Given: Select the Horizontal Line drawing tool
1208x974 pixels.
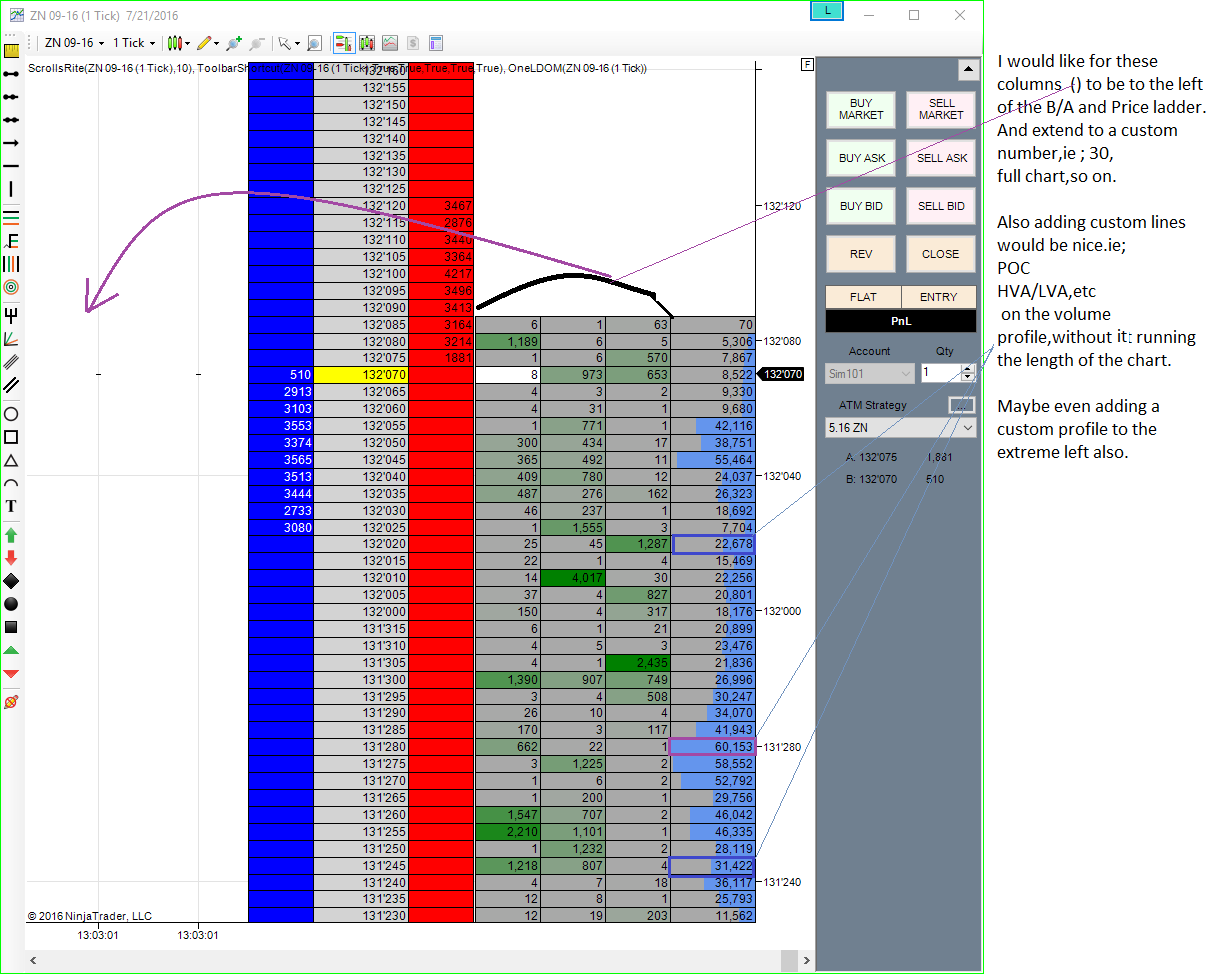Looking at the screenshot, I should [12, 164].
